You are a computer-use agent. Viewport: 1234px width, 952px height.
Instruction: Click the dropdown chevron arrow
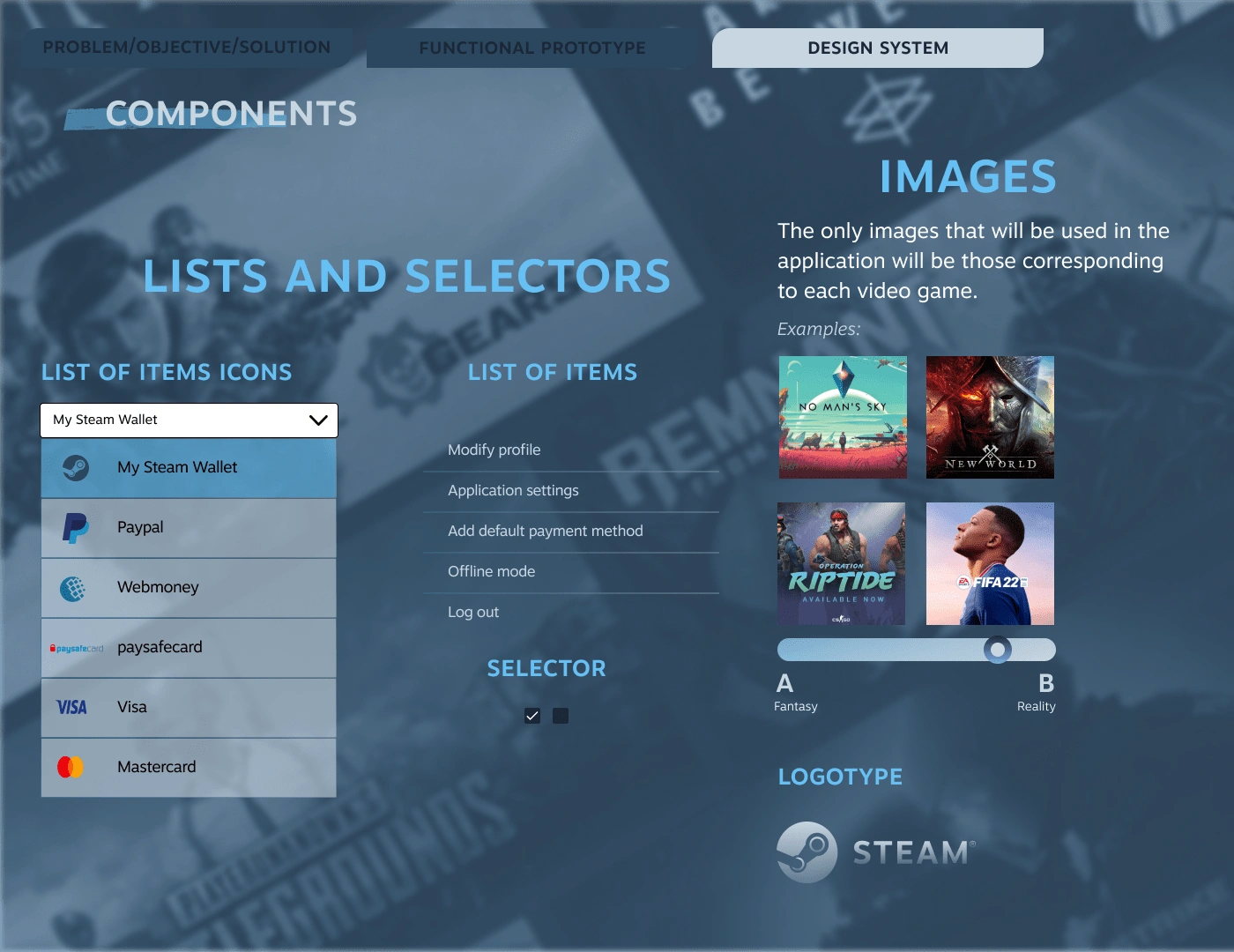(x=318, y=420)
